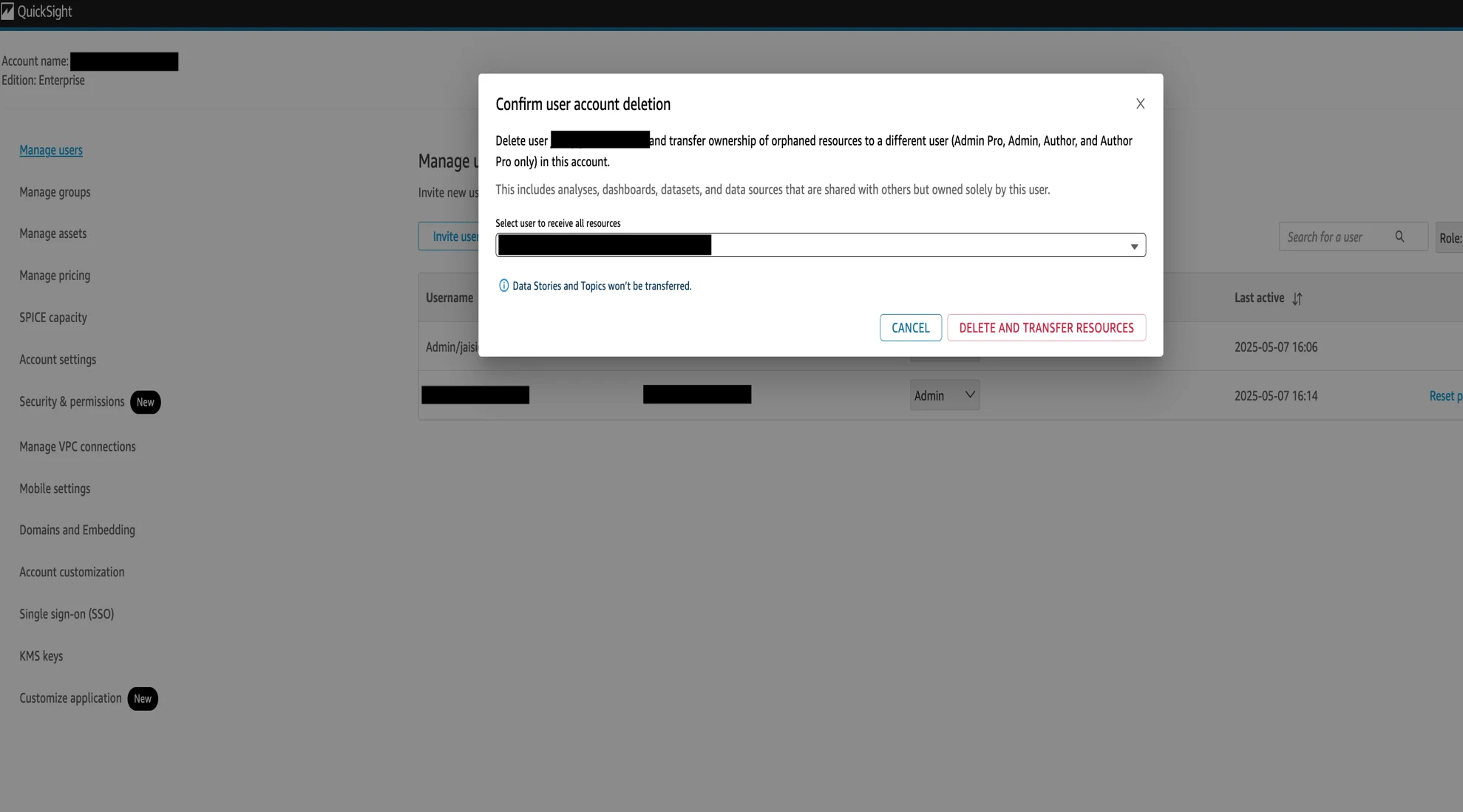Open KMS keys page
This screenshot has height=812, width=1463.
click(x=41, y=656)
